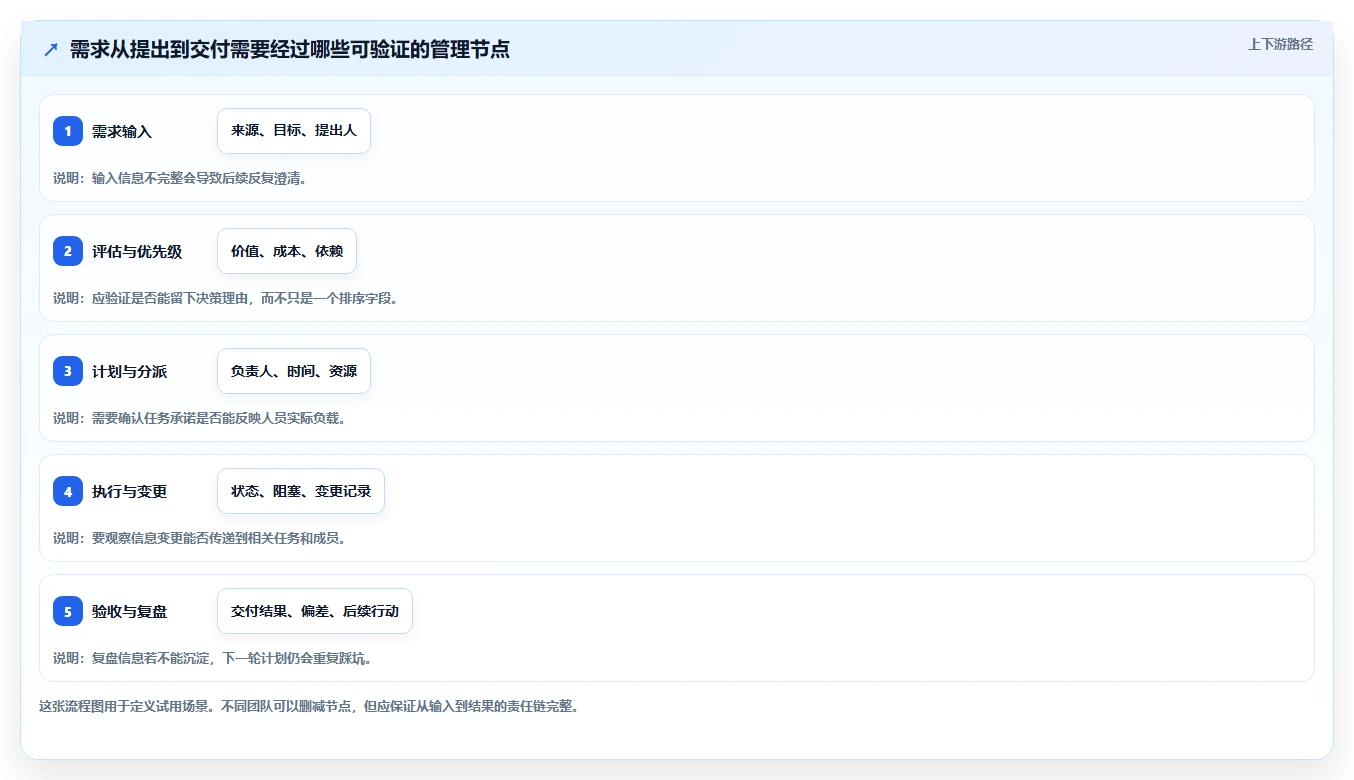Screen dimensions: 1354x780
Task: Select the 交付结果、偏差、后续行动 chip
Action: [x=315, y=611]
